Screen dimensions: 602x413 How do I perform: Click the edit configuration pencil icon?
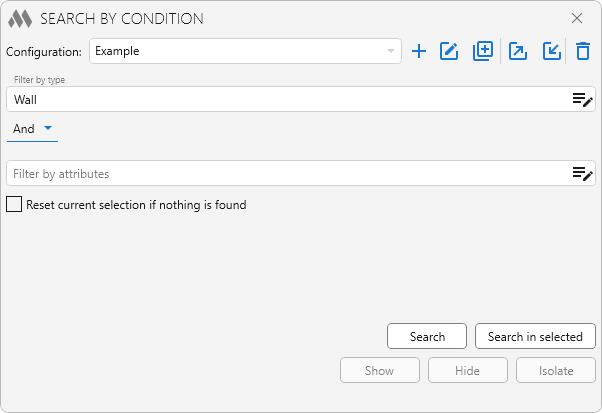(x=449, y=51)
